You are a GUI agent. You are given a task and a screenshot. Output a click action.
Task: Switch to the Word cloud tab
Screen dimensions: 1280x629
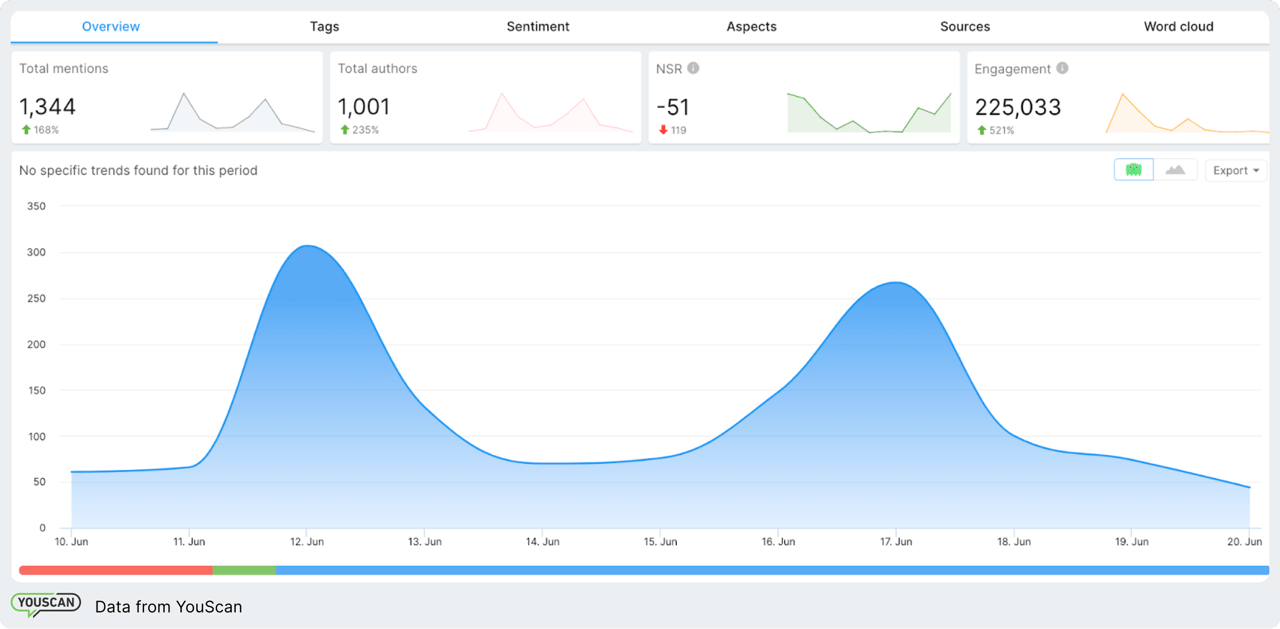point(1178,26)
